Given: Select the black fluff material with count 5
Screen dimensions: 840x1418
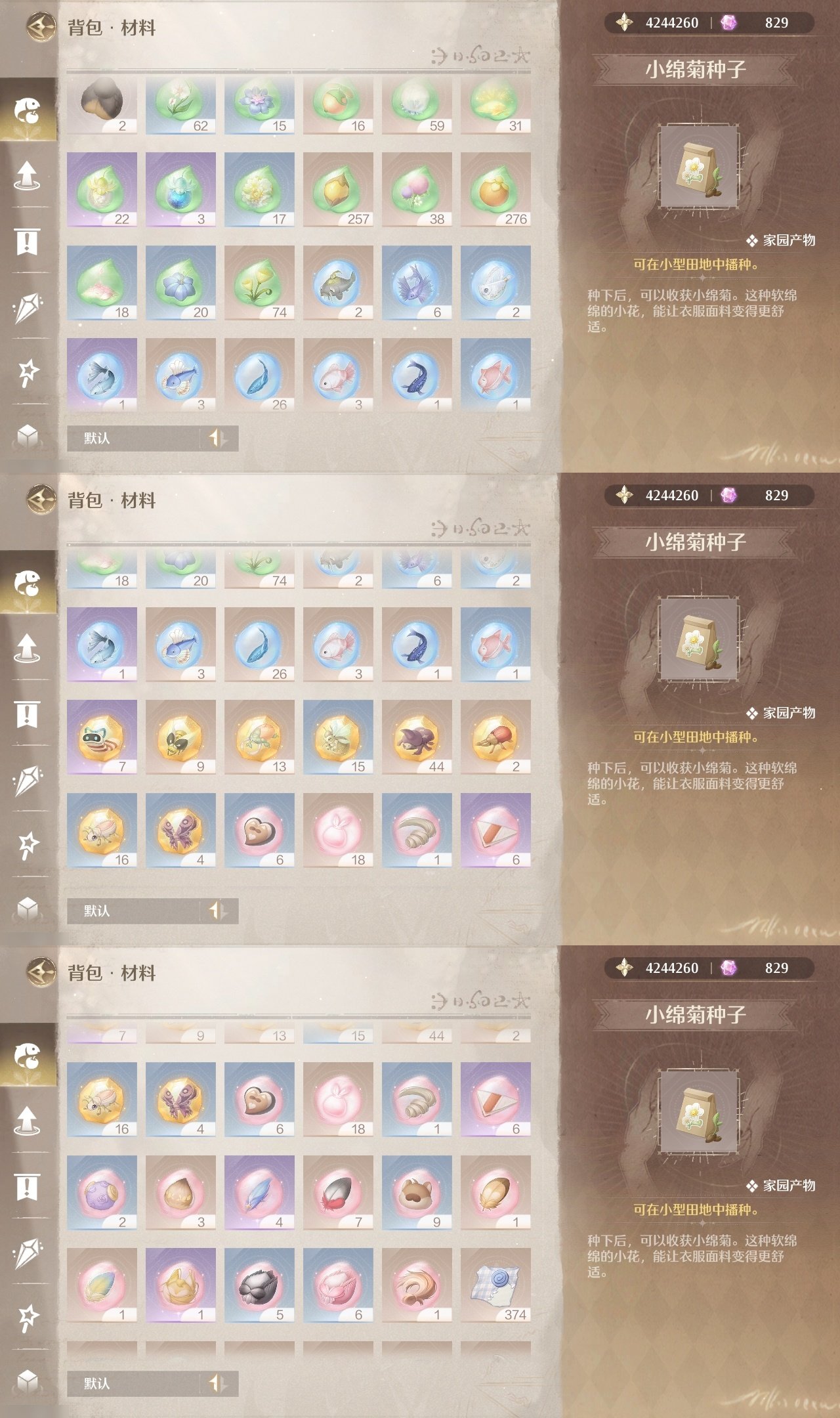Looking at the screenshot, I should [259, 1285].
